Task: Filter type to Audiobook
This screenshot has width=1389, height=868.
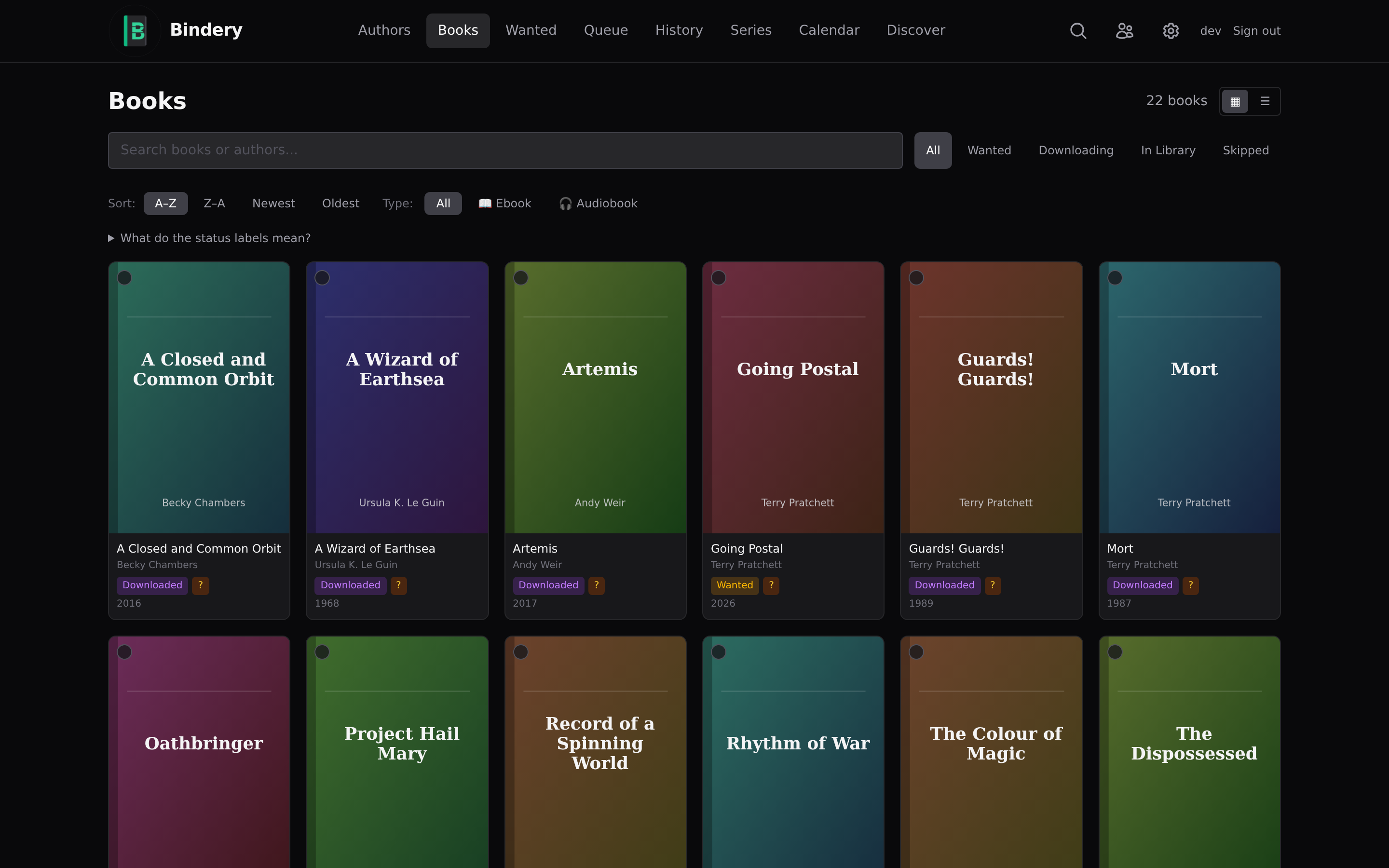Action: (x=598, y=204)
